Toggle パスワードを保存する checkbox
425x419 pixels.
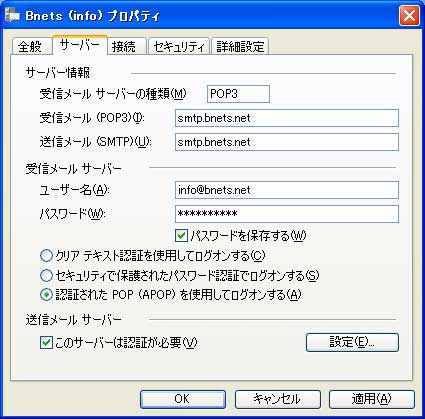[x=181, y=236]
